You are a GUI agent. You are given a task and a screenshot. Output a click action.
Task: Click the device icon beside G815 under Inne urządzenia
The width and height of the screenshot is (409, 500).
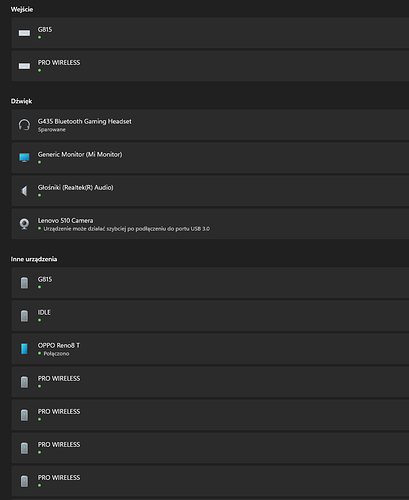[x=24, y=283]
